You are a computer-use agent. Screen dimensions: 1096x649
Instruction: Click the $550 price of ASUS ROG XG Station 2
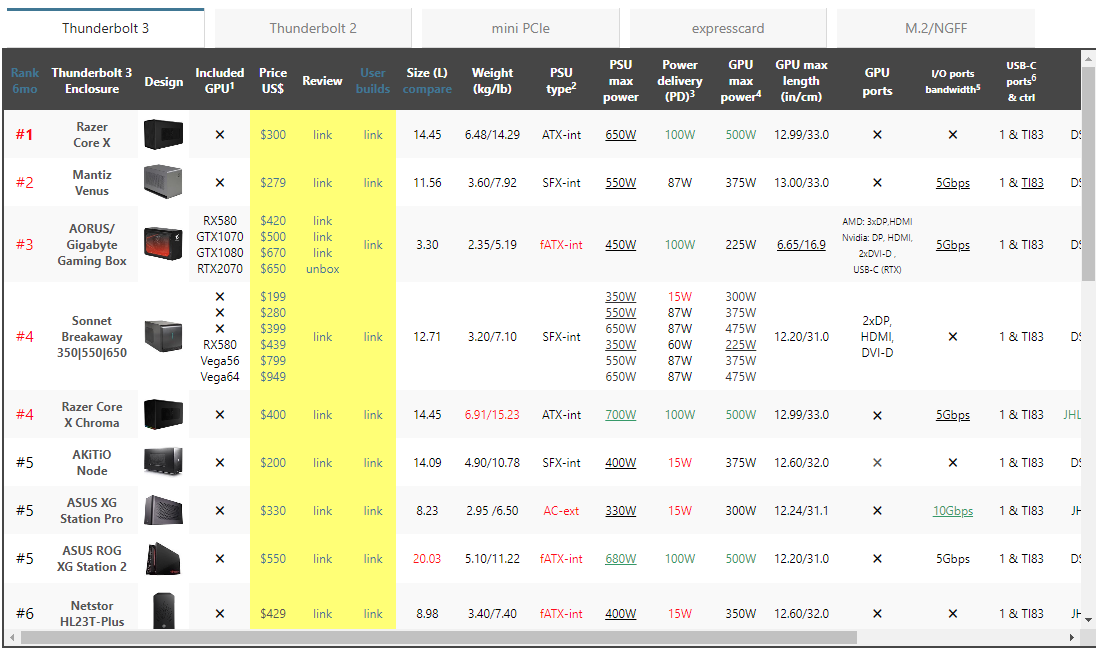coord(273,559)
